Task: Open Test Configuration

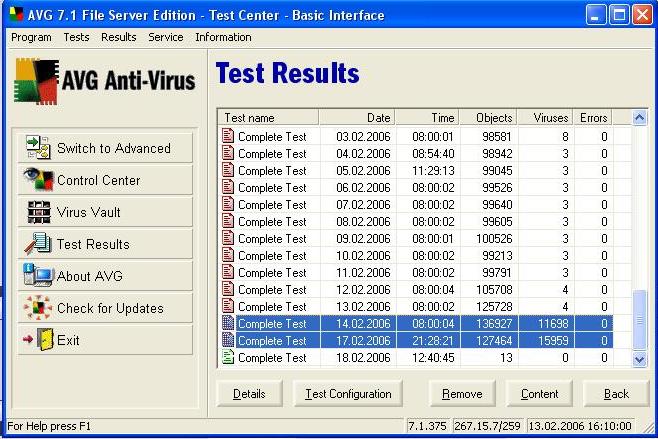Action: tap(348, 394)
